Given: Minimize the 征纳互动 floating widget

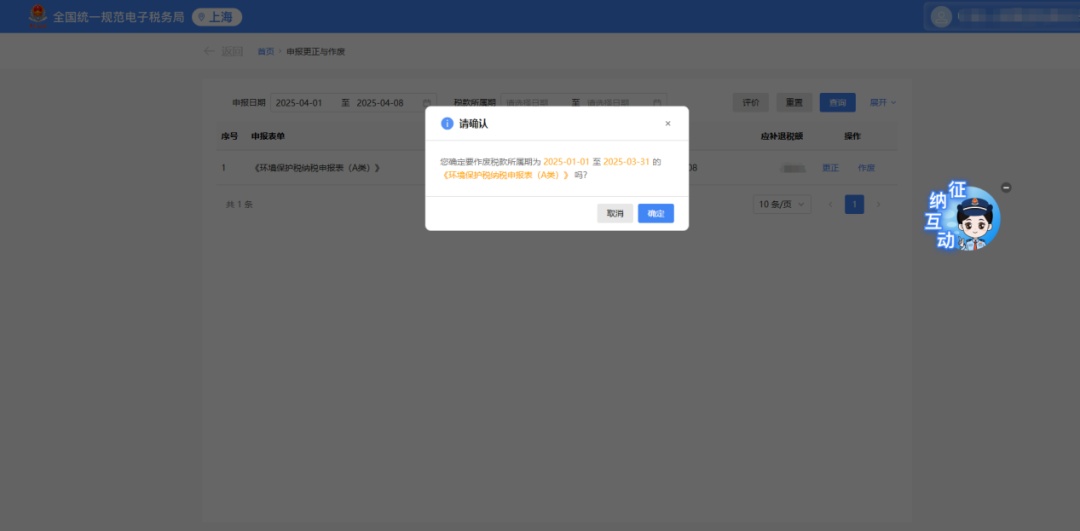Looking at the screenshot, I should [1006, 187].
